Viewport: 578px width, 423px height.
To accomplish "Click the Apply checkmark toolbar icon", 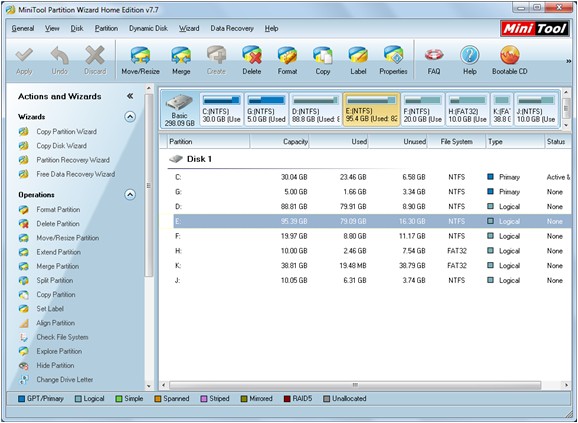I will [24, 56].
